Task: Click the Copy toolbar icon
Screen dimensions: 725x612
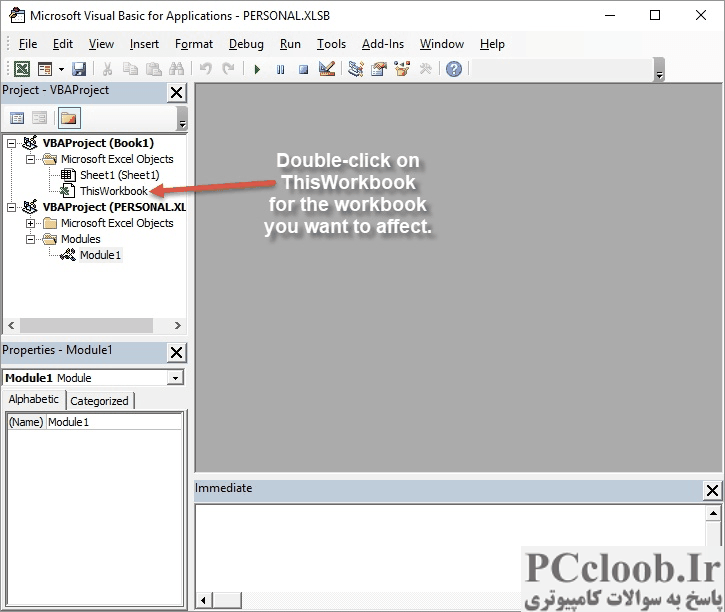Action: pyautogui.click(x=130, y=69)
